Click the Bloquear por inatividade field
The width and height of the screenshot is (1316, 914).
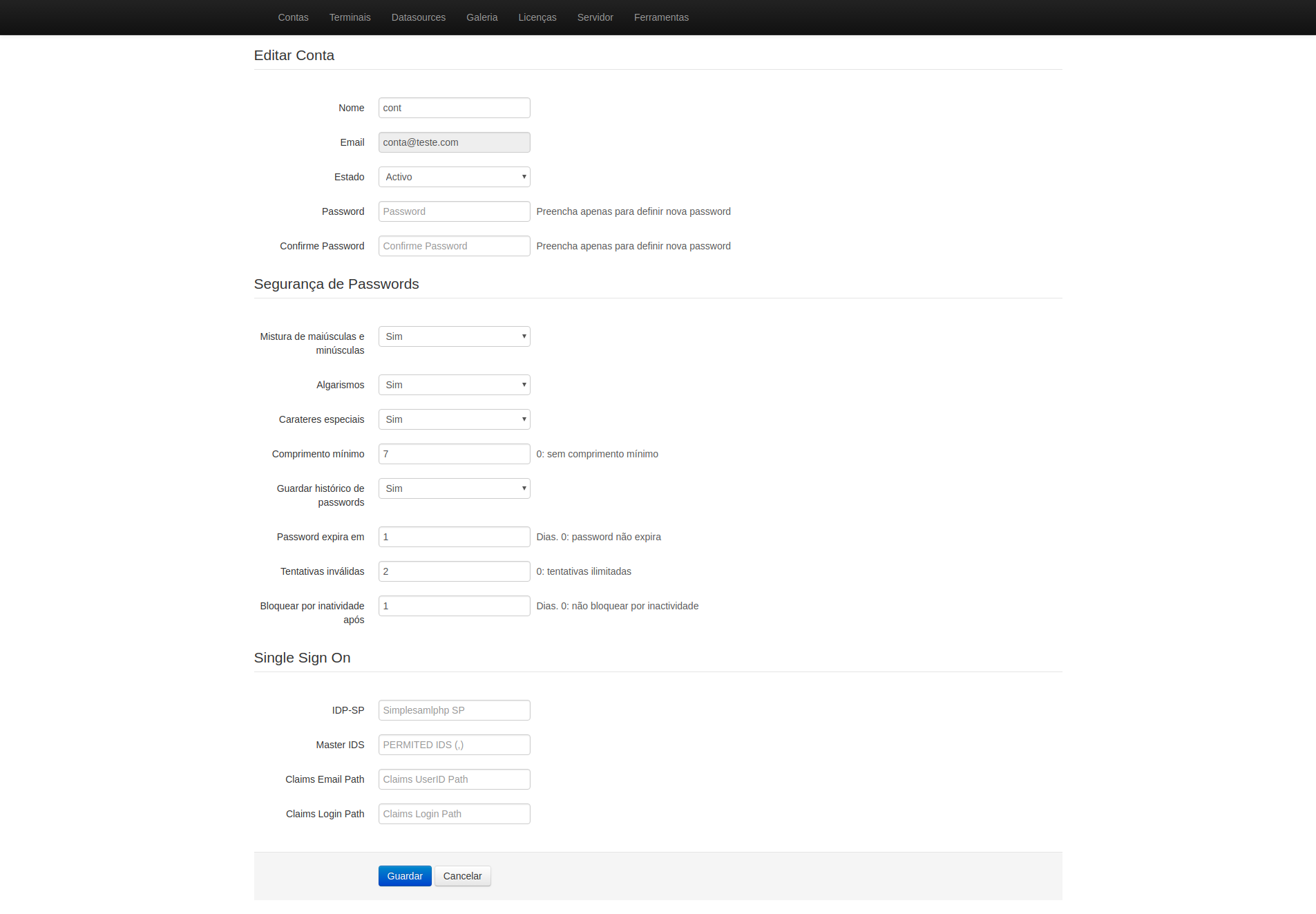454,606
